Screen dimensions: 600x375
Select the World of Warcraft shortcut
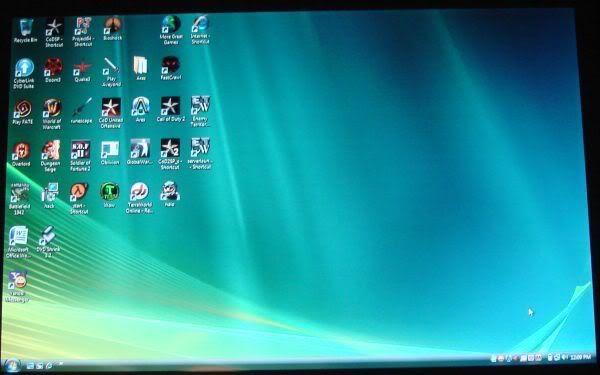coord(52,114)
